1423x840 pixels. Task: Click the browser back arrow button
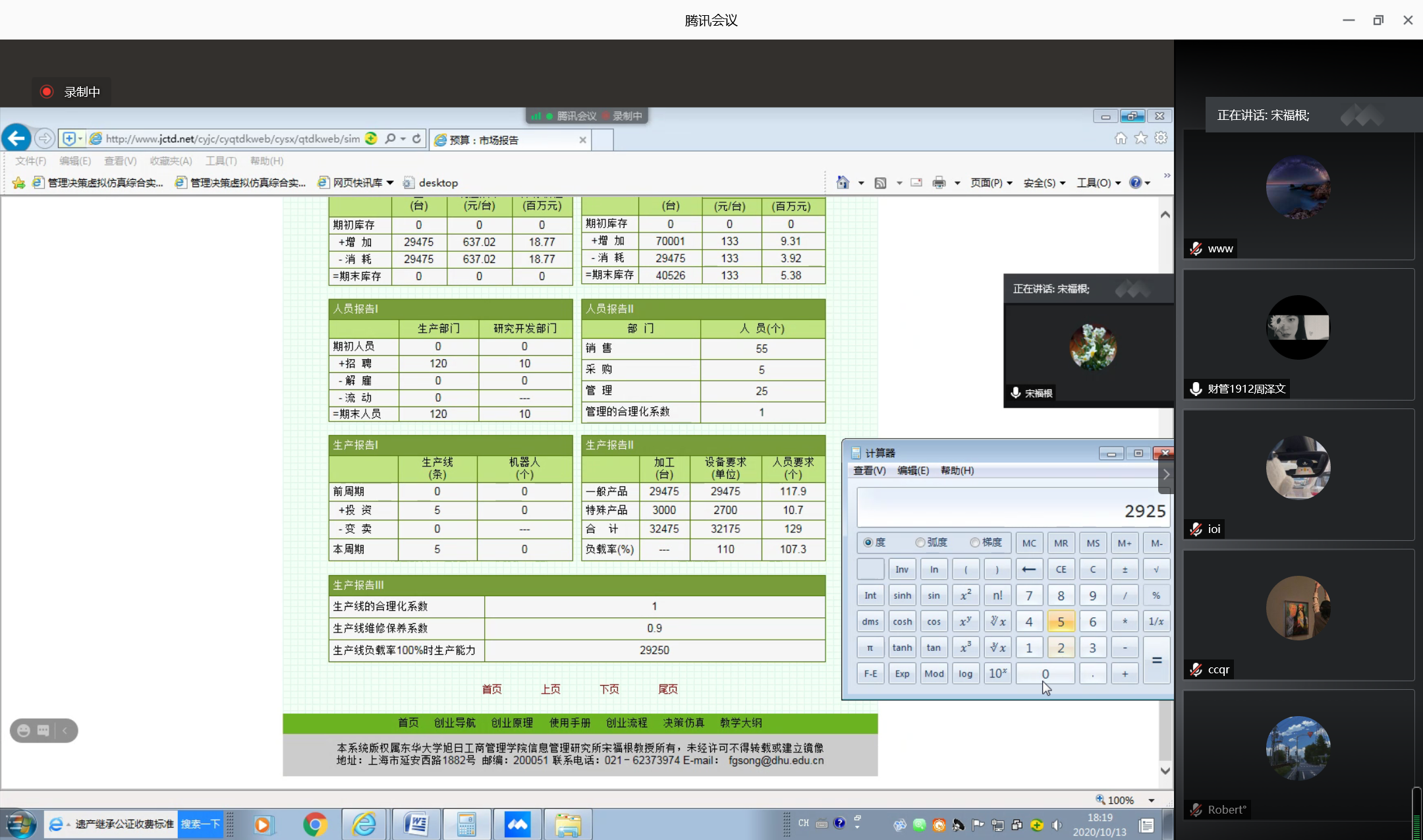16,138
